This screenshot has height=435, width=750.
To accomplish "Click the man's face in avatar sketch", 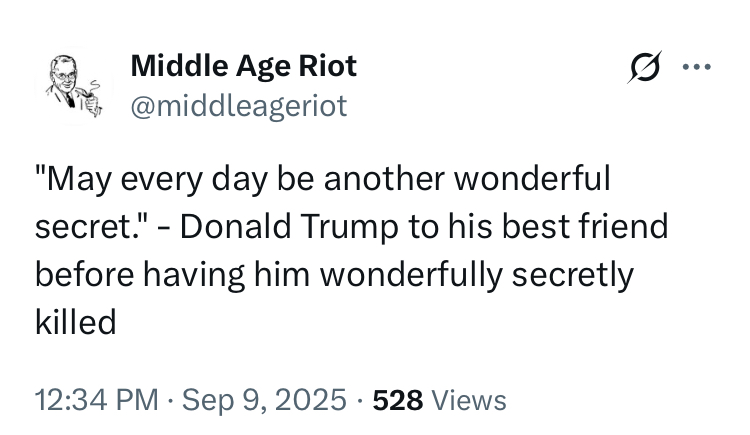I will coord(65,74).
